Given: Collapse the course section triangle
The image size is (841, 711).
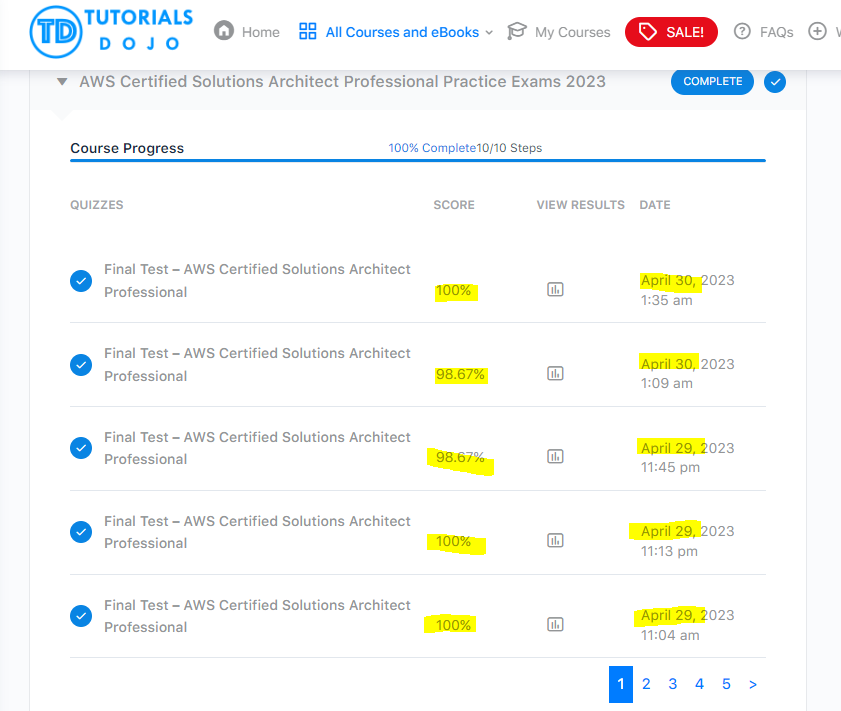Looking at the screenshot, I should [62, 82].
